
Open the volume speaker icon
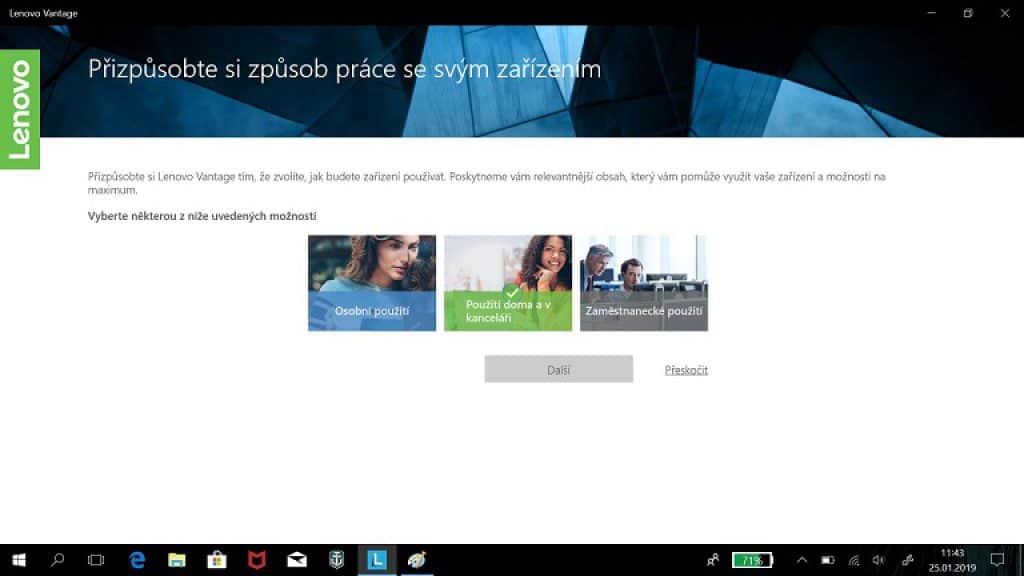point(879,560)
